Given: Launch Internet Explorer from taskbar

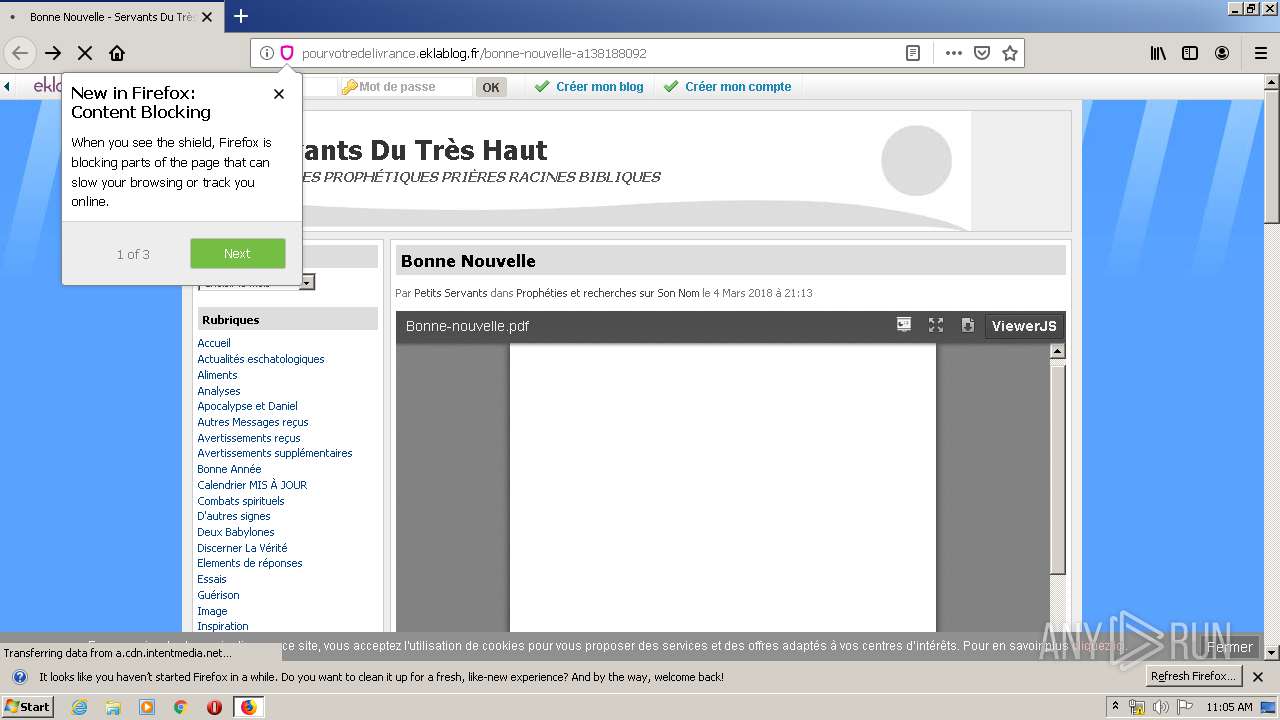Looking at the screenshot, I should pos(80,707).
